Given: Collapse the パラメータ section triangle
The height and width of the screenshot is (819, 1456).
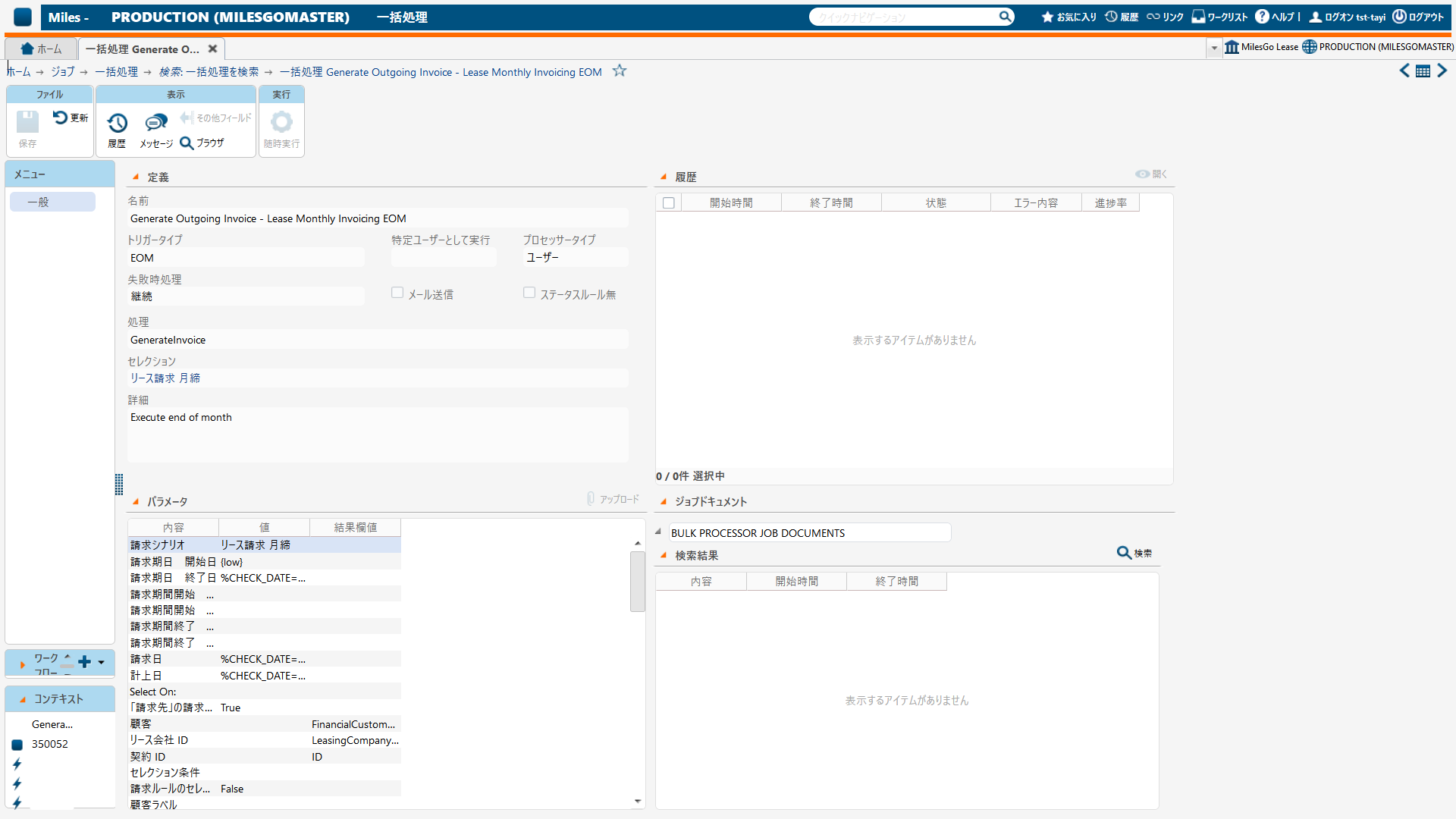Looking at the screenshot, I should coord(136,501).
